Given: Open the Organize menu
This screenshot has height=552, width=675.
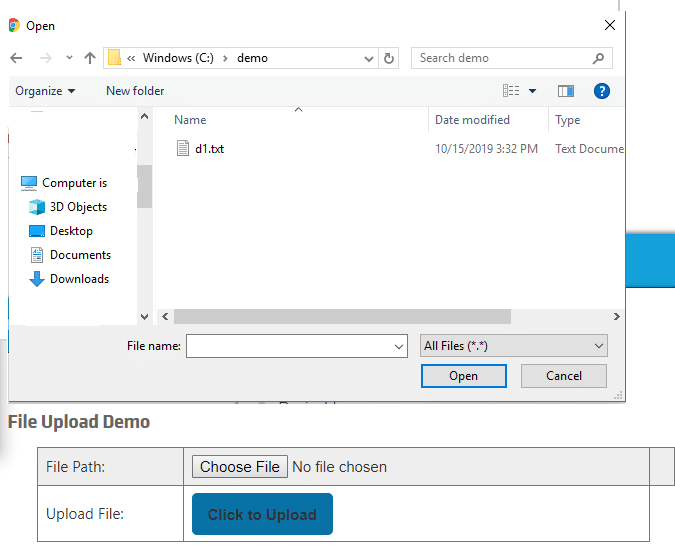Looking at the screenshot, I should pyautogui.click(x=45, y=91).
